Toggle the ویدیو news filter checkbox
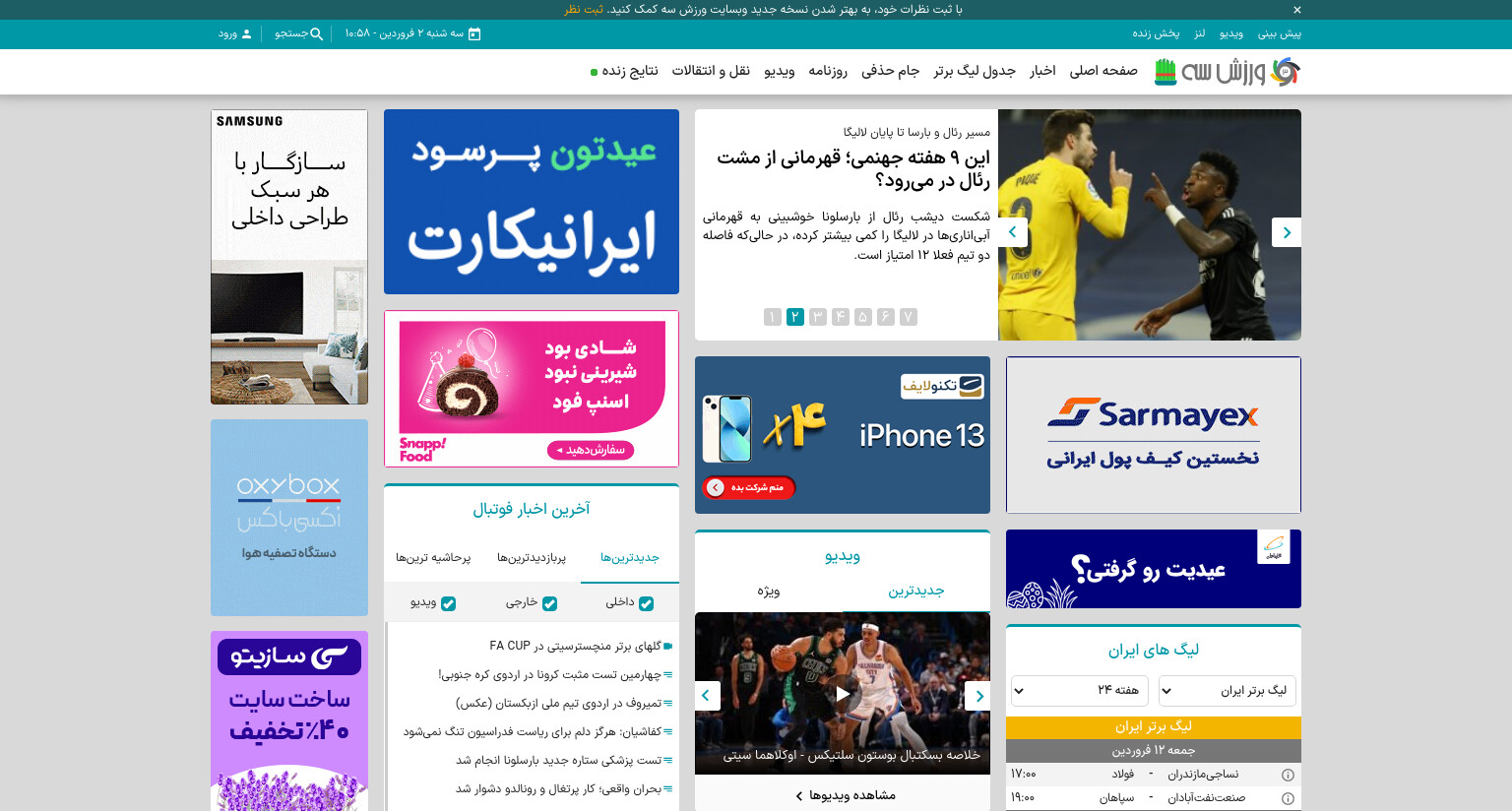 [x=448, y=603]
